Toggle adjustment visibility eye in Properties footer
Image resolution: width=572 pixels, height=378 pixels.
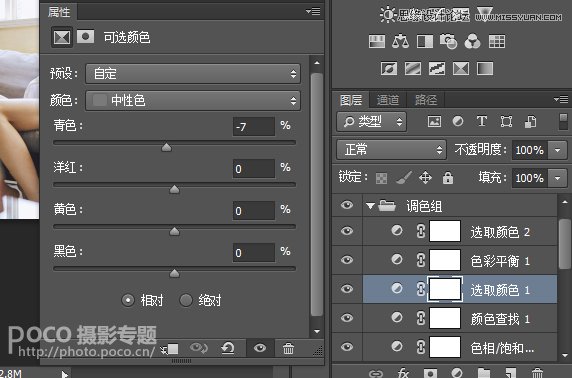click(x=260, y=348)
